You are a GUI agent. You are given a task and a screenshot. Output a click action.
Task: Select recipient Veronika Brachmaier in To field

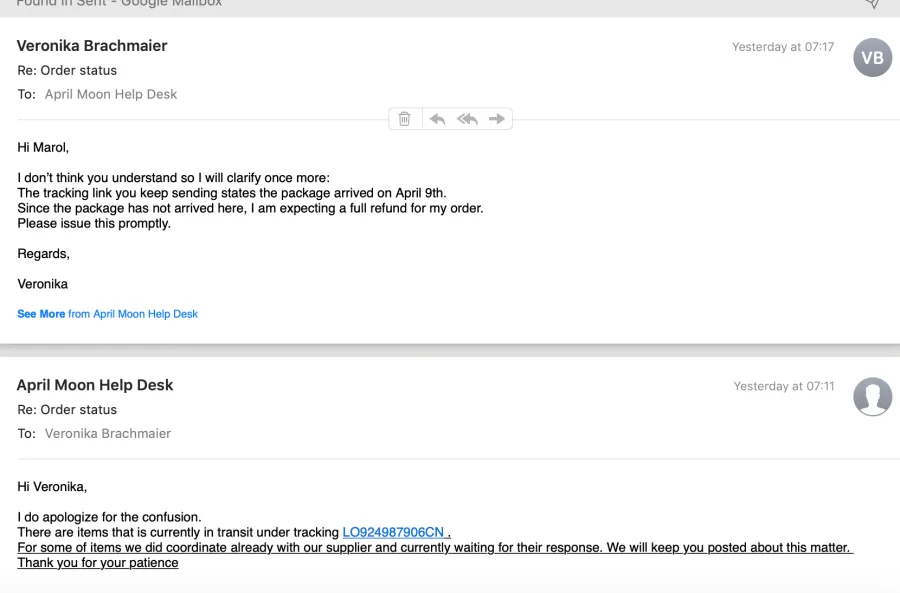pos(108,433)
